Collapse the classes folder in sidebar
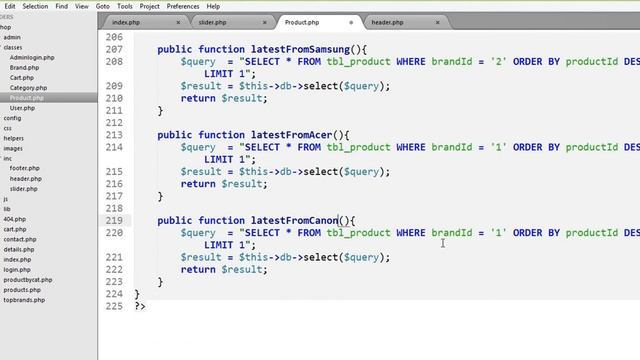Image resolution: width=640 pixels, height=360 pixels. [13, 47]
